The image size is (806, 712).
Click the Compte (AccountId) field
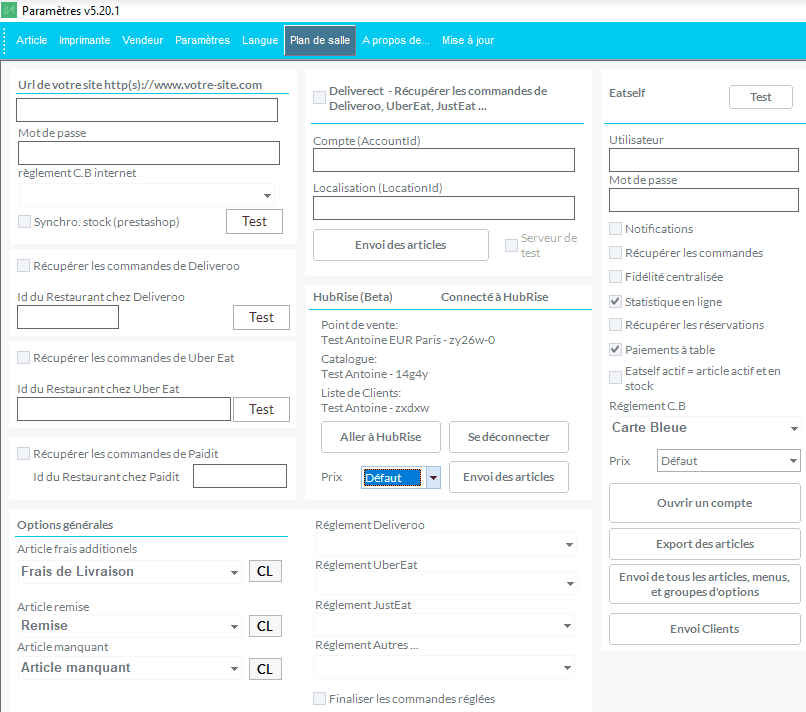click(x=444, y=160)
